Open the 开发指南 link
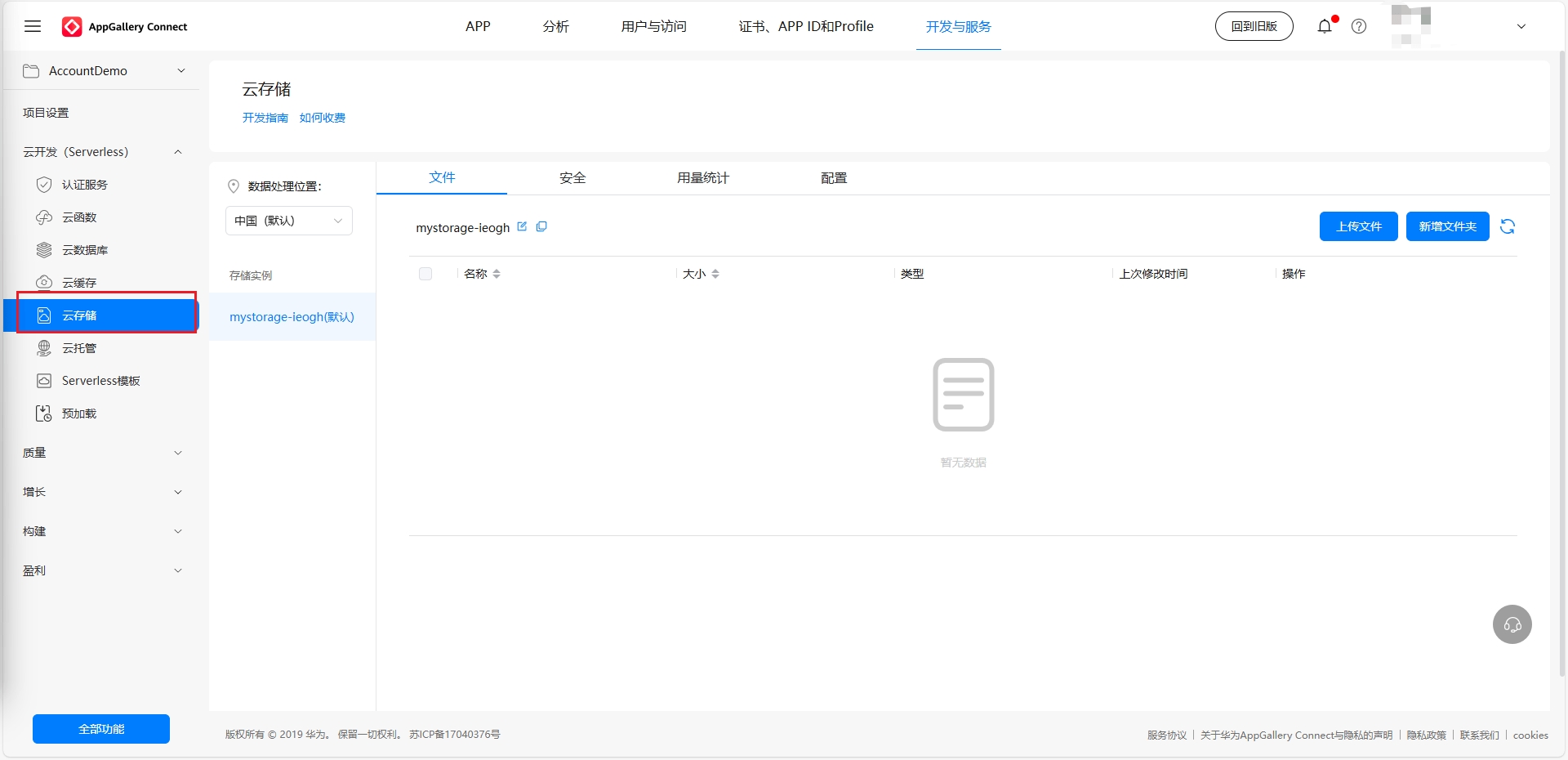The width and height of the screenshot is (1568, 760). [x=265, y=118]
